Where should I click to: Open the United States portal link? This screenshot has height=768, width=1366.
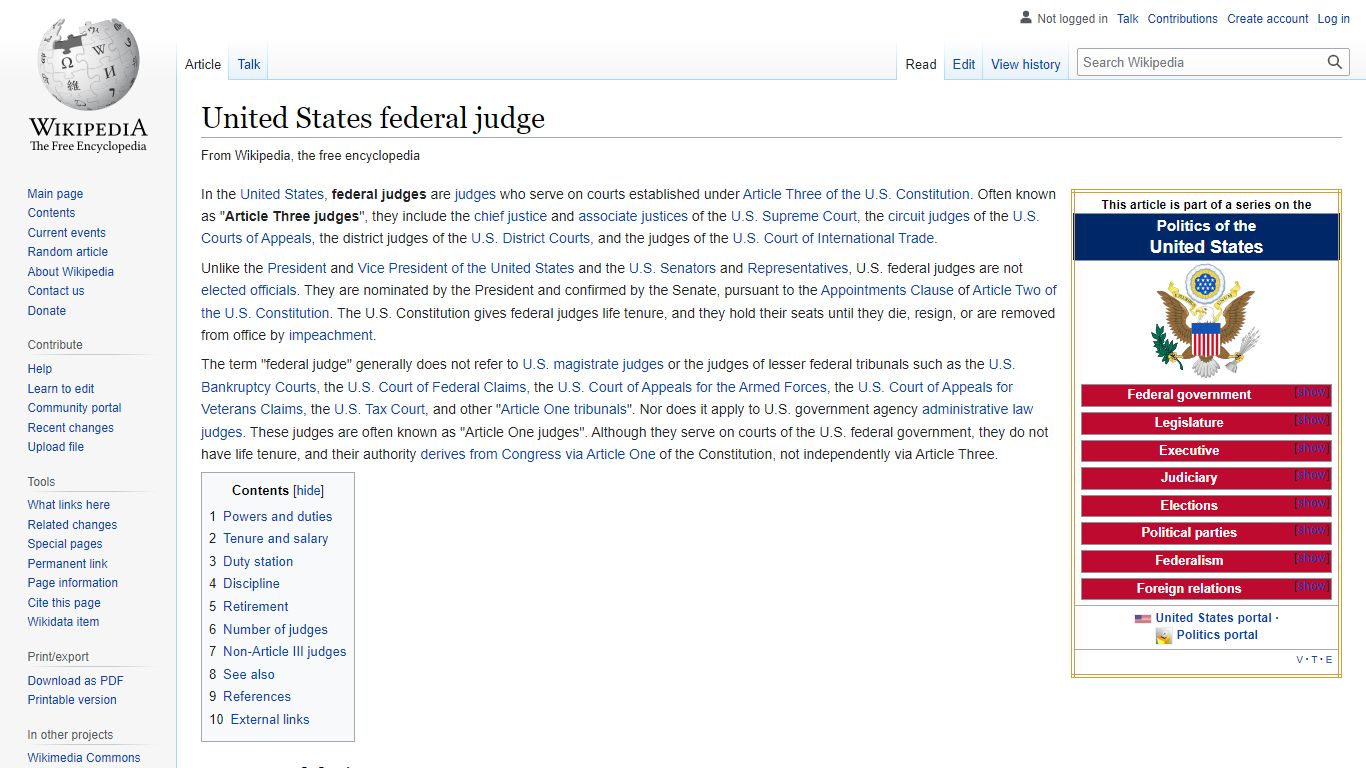pos(1213,618)
